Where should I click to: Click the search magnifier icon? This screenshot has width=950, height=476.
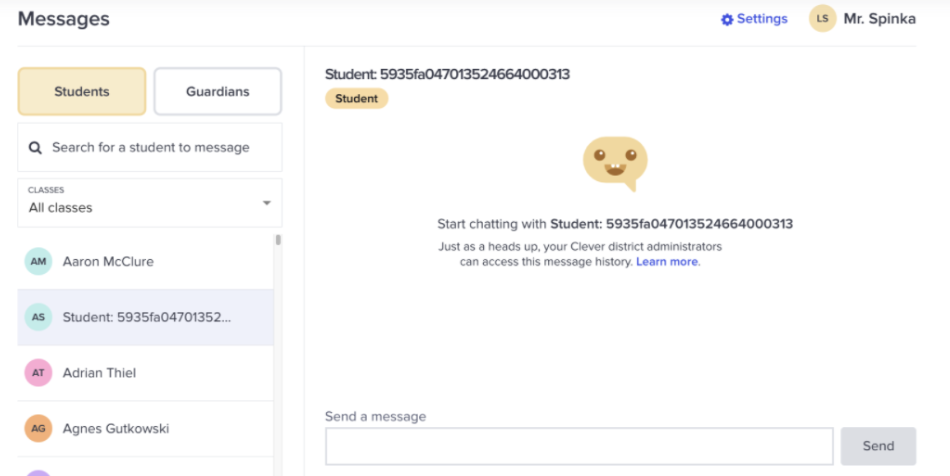pos(35,148)
